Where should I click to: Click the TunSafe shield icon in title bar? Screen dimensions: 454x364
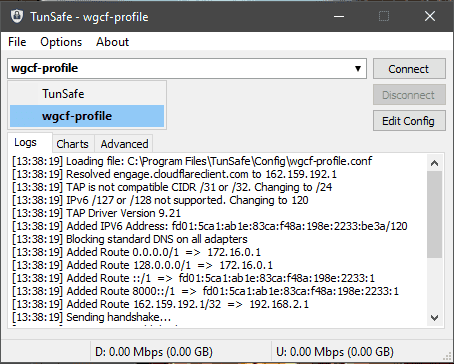(x=17, y=16)
